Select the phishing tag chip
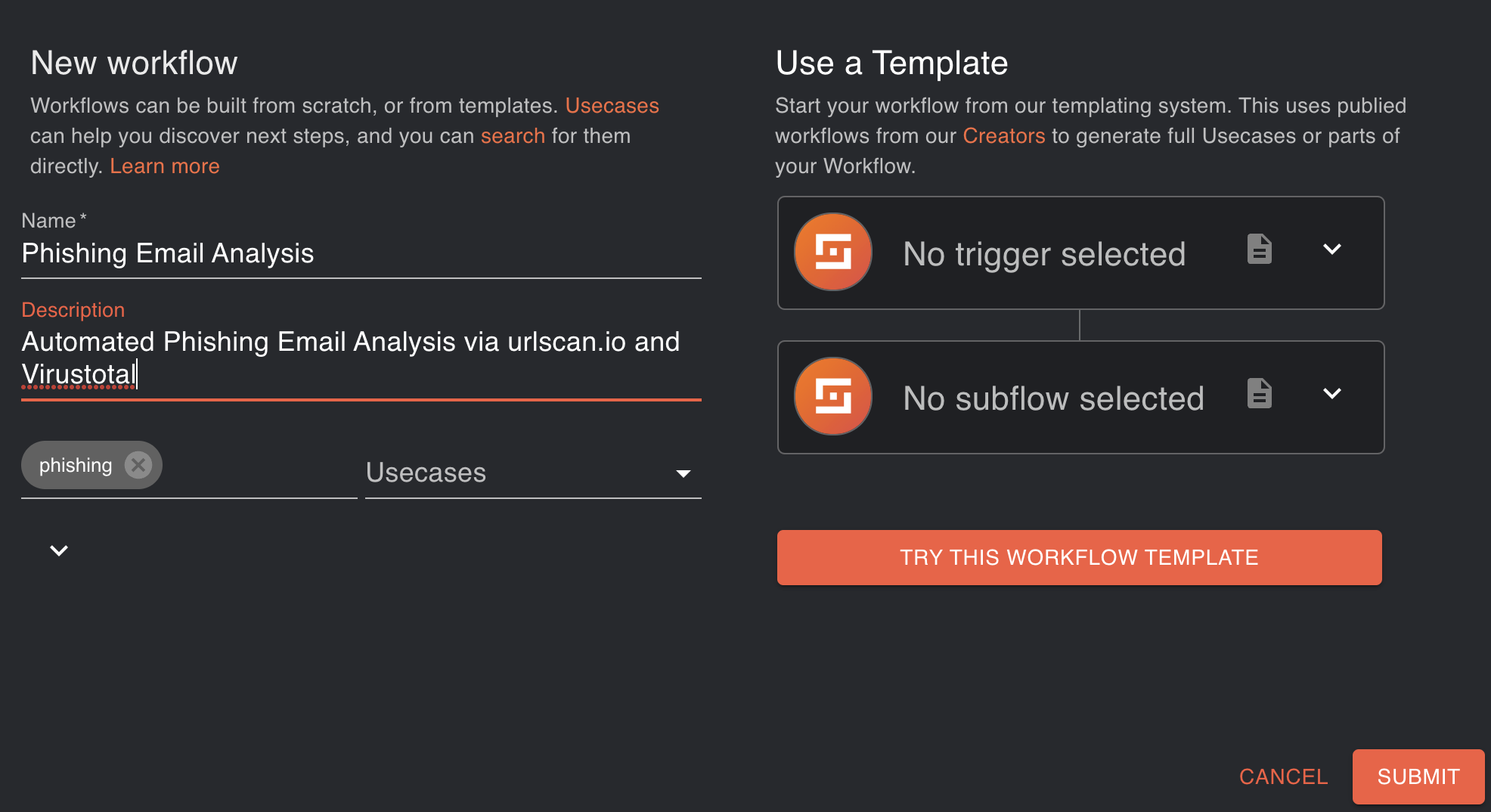1491x812 pixels. pos(76,466)
